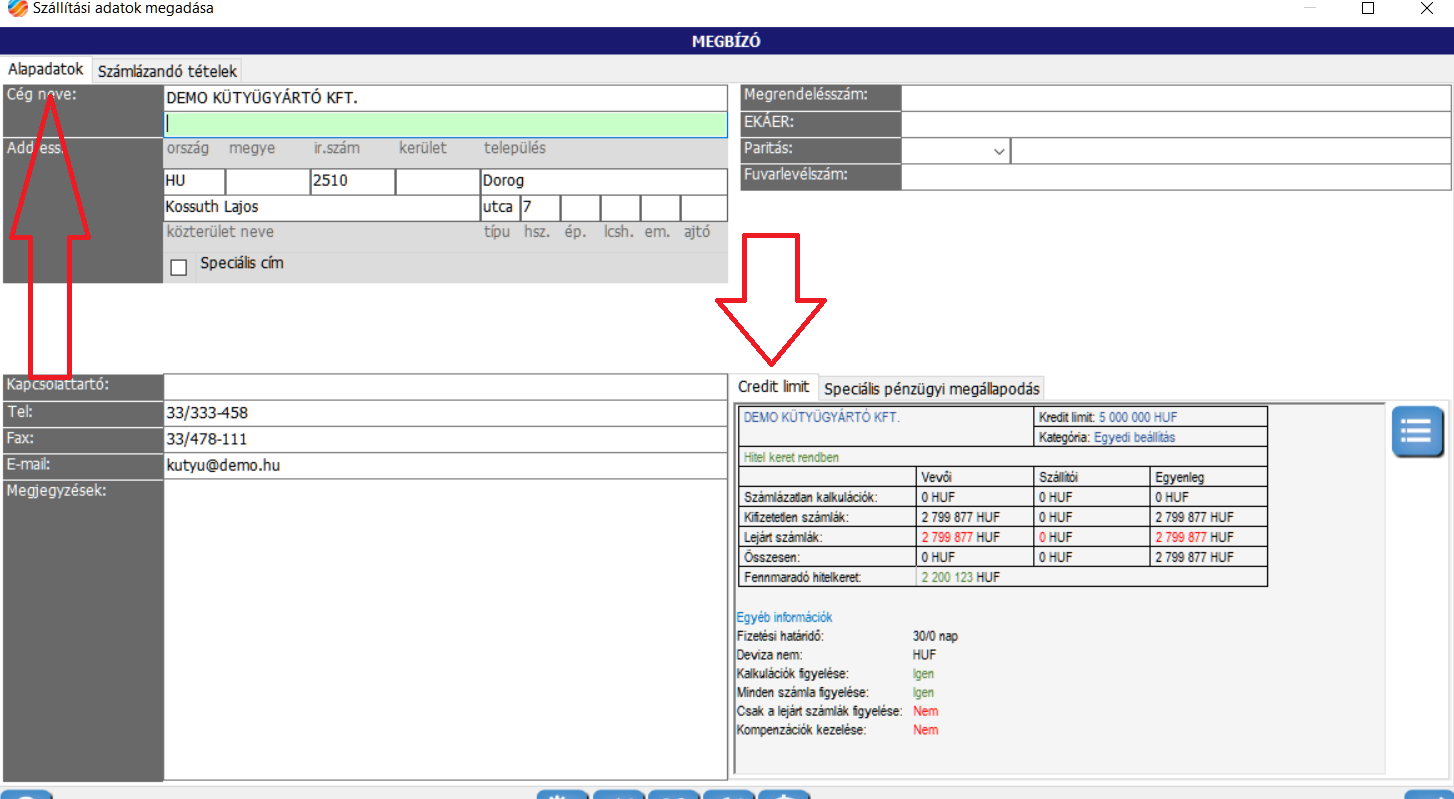Click Kredit limit: 5 000 000 HUF text
Image resolution: width=1454 pixels, height=799 pixels.
[1110, 417]
